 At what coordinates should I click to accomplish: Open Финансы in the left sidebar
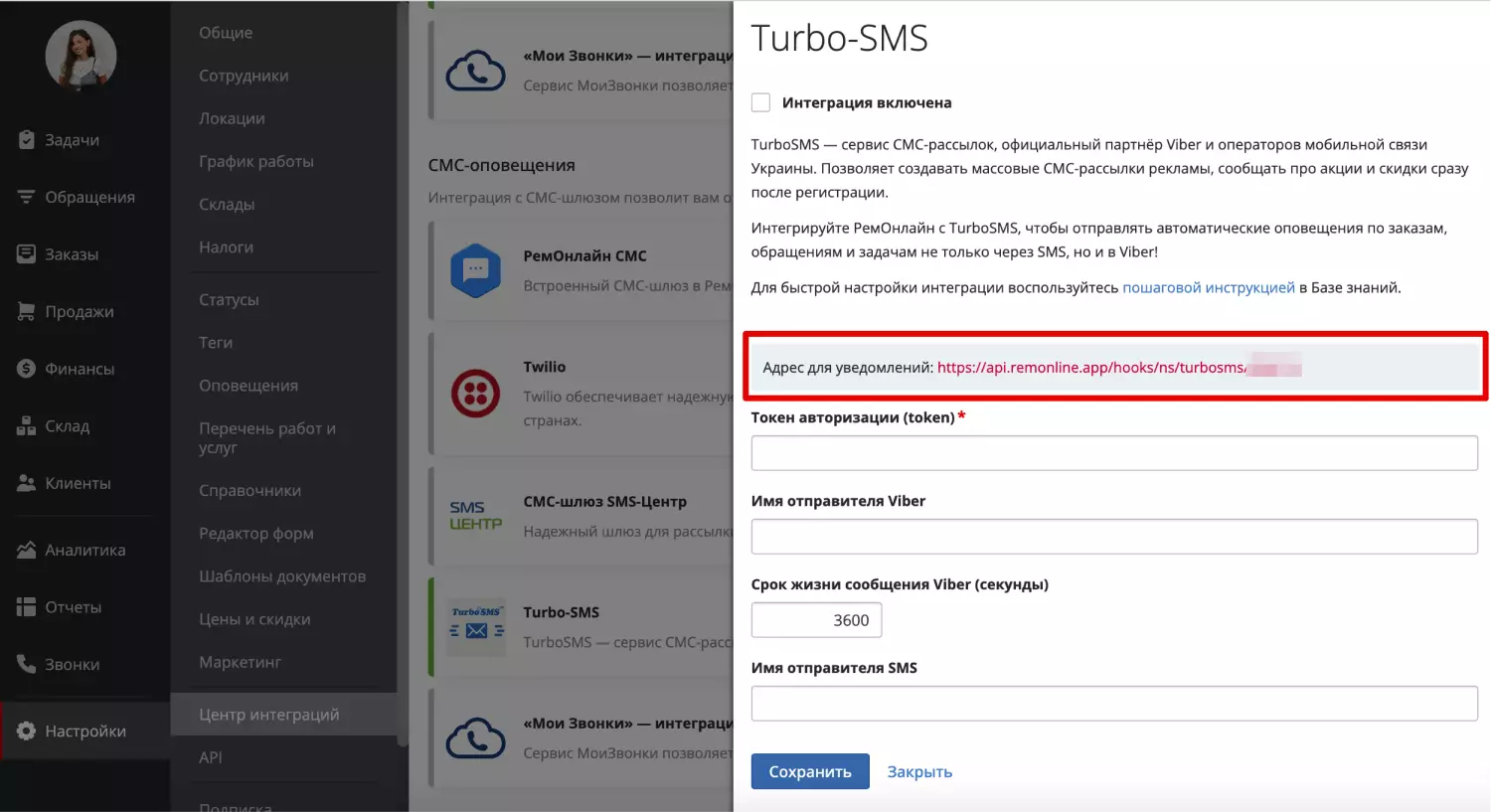[80, 369]
